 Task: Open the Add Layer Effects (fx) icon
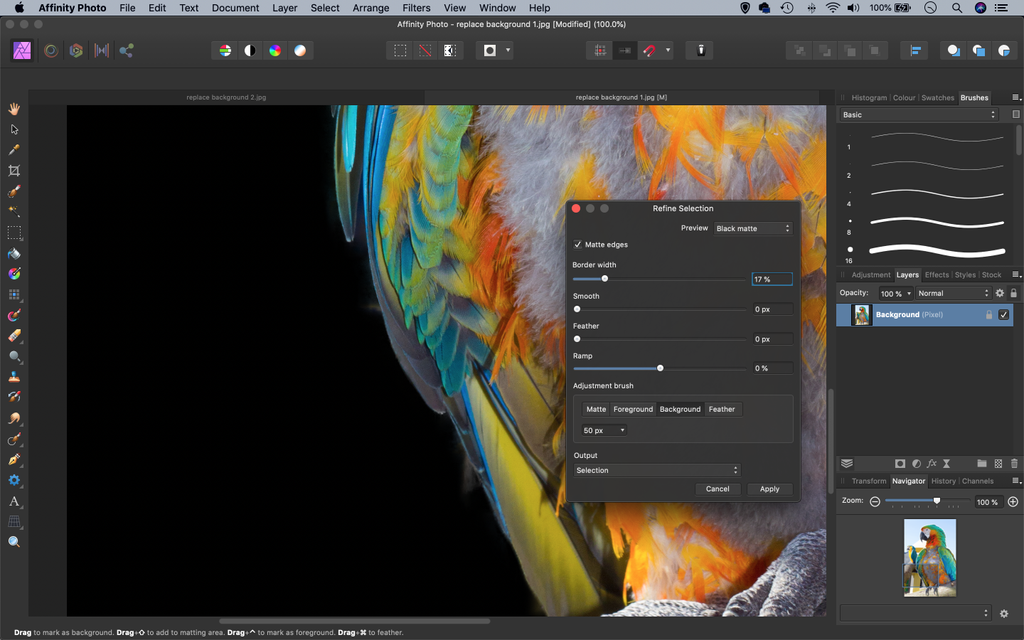click(x=933, y=463)
